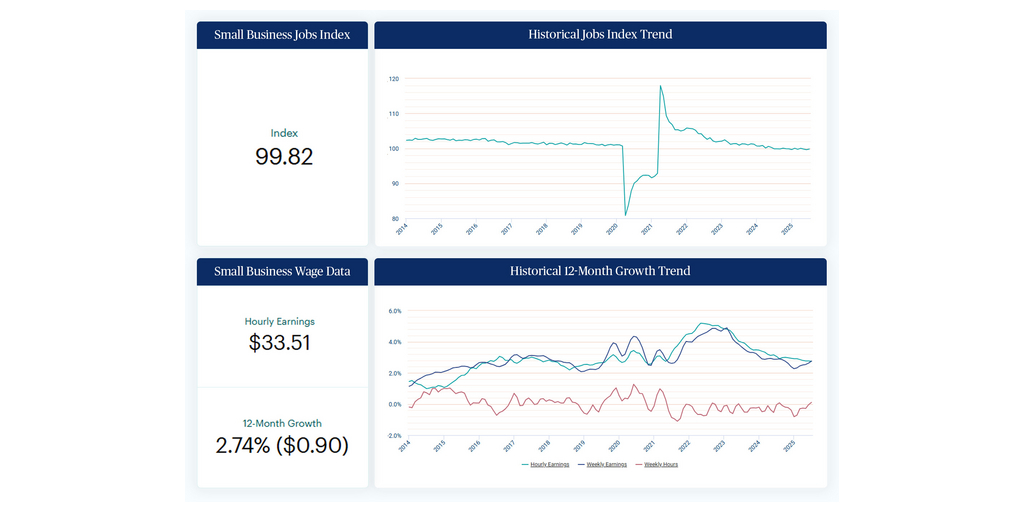Toggle the Hourly Earnings legend series
Screen dimensions: 1024x512
pos(549,464)
